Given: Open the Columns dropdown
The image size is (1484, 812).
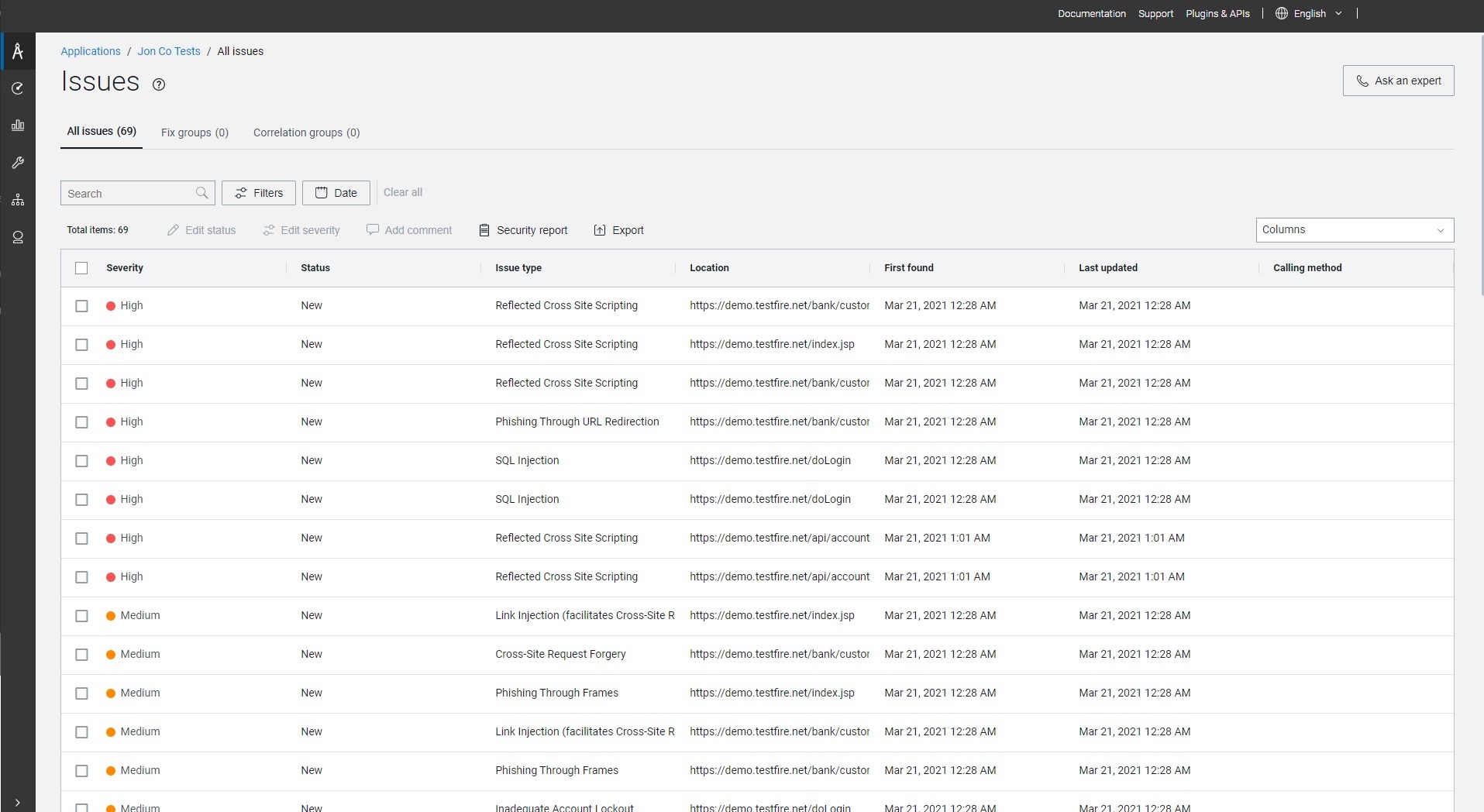Looking at the screenshot, I should [x=1354, y=230].
